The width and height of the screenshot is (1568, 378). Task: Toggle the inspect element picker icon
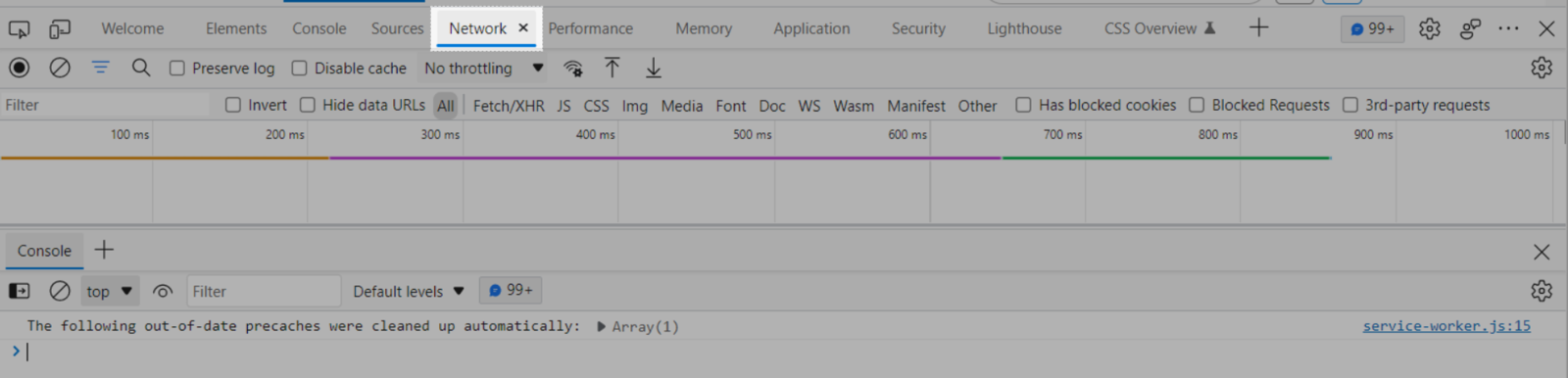(19, 28)
